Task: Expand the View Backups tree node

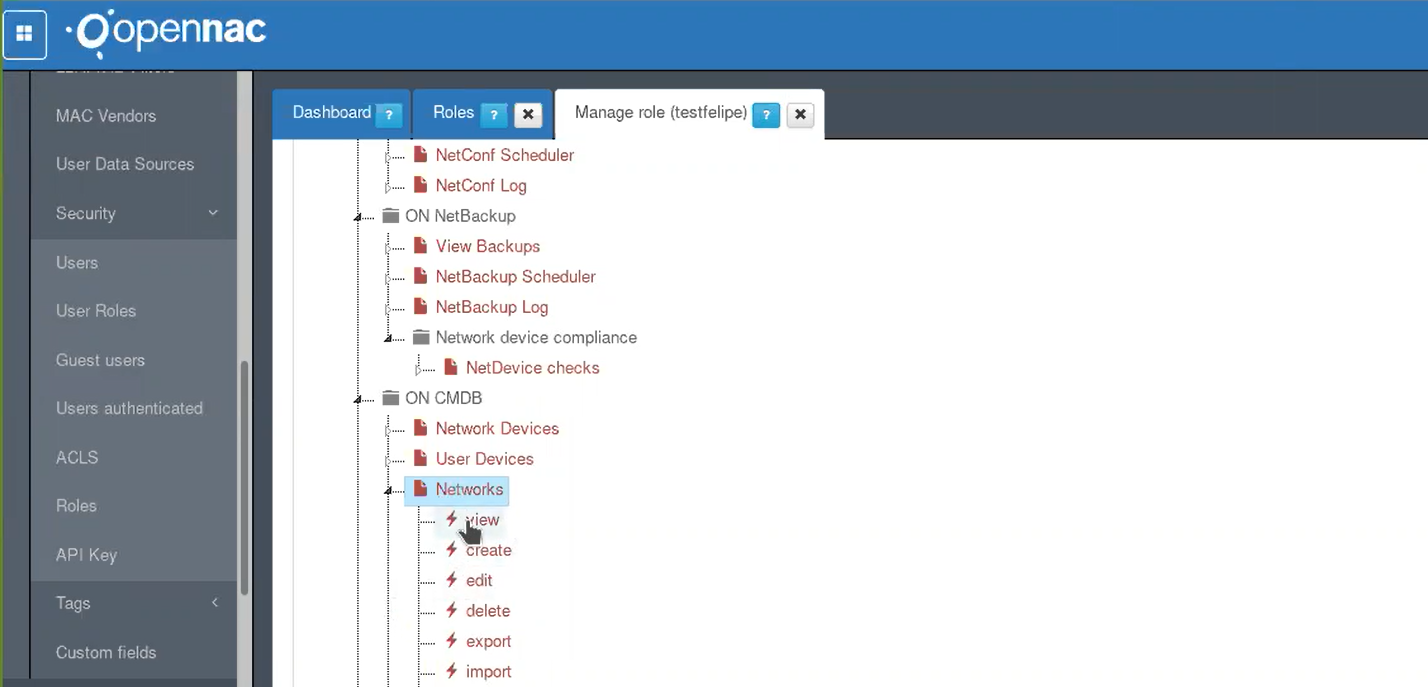Action: tap(388, 248)
